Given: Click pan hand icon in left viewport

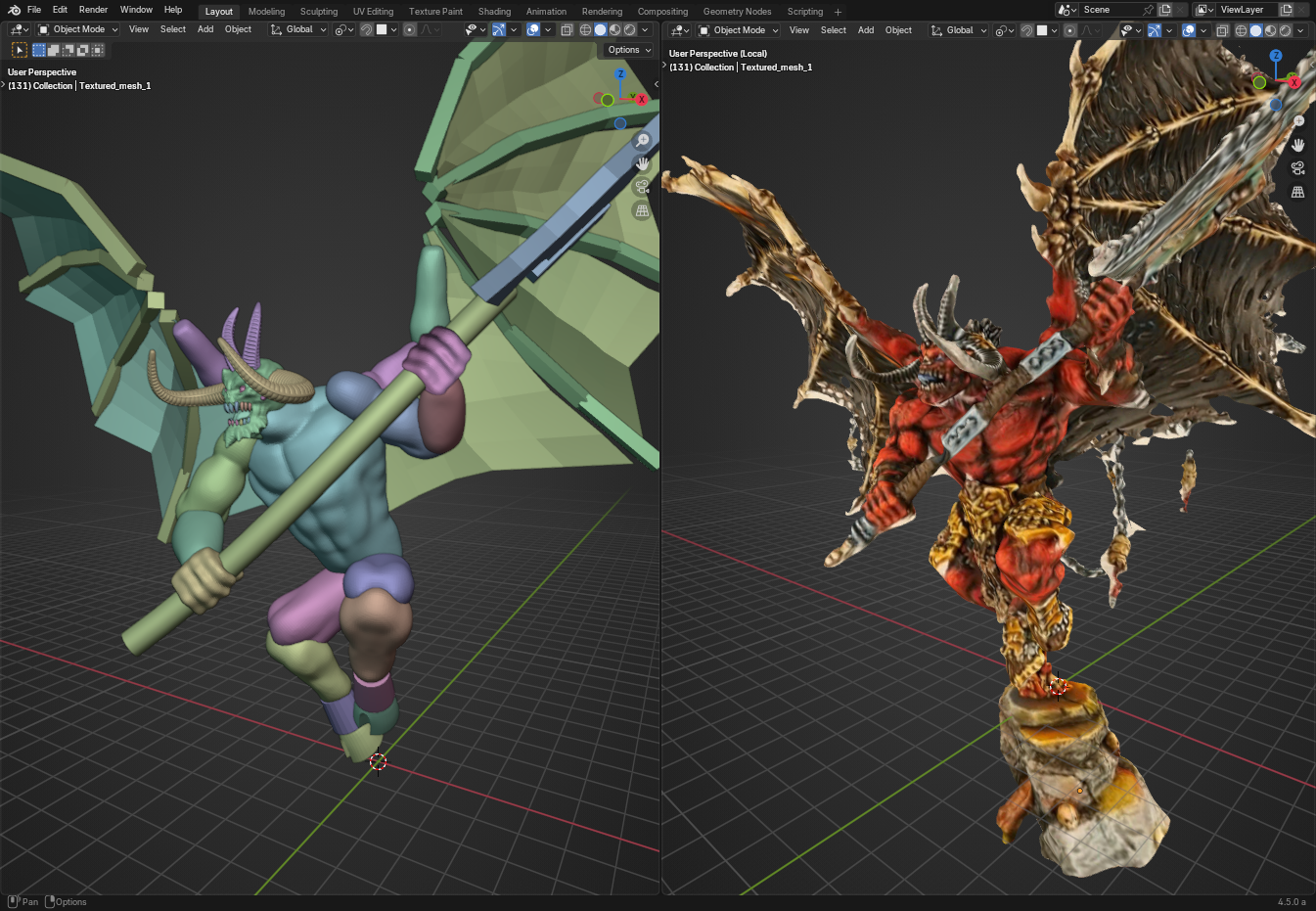Looking at the screenshot, I should [642, 163].
